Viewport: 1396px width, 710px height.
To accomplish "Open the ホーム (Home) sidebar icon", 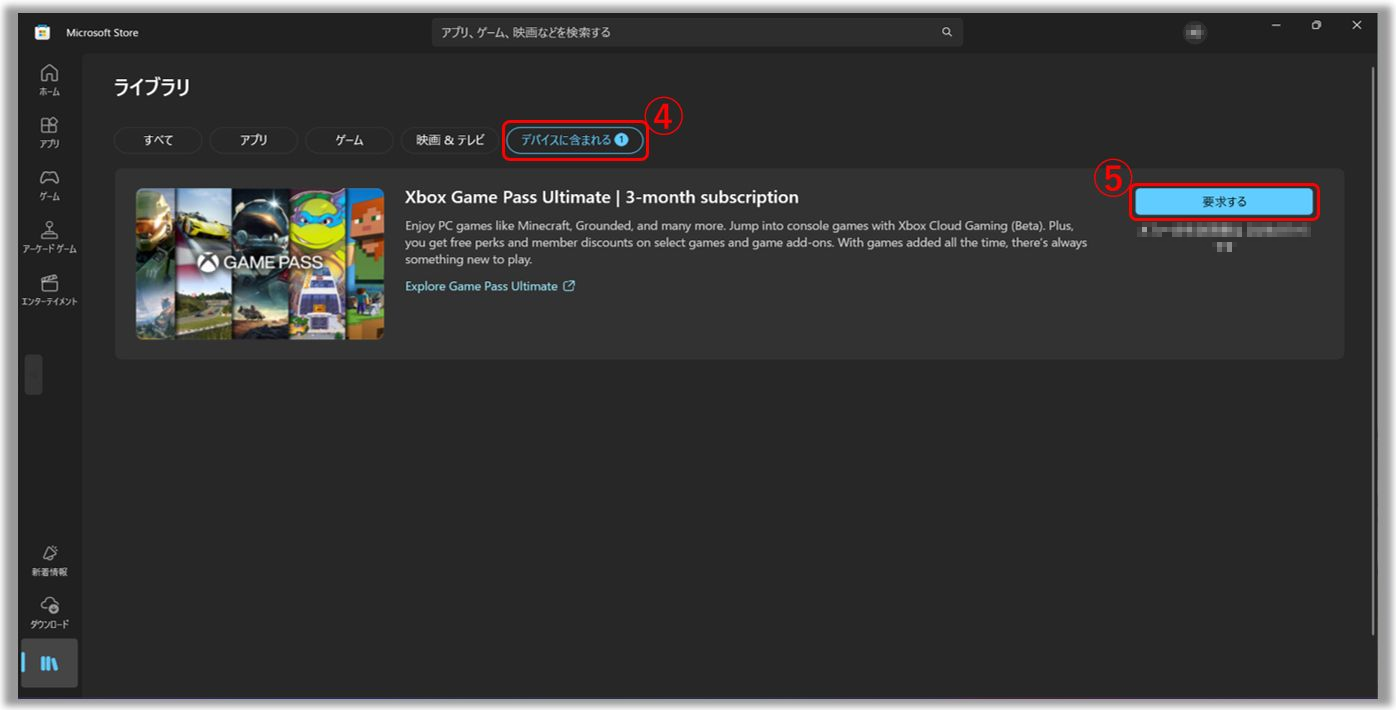I will [49, 80].
